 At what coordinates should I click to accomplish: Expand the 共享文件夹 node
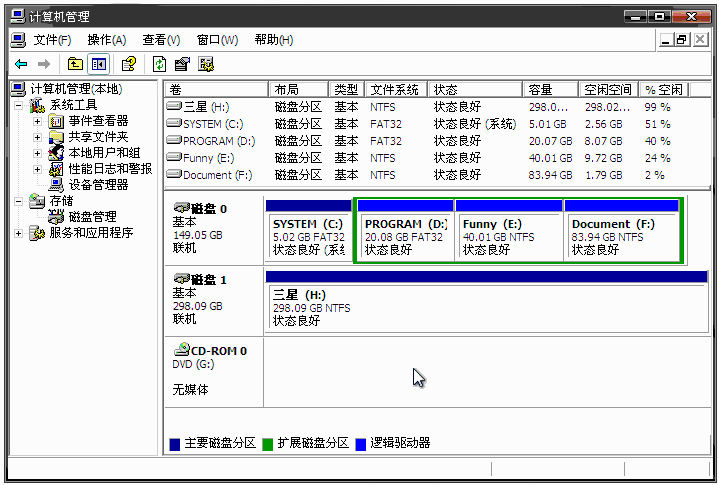[38, 138]
